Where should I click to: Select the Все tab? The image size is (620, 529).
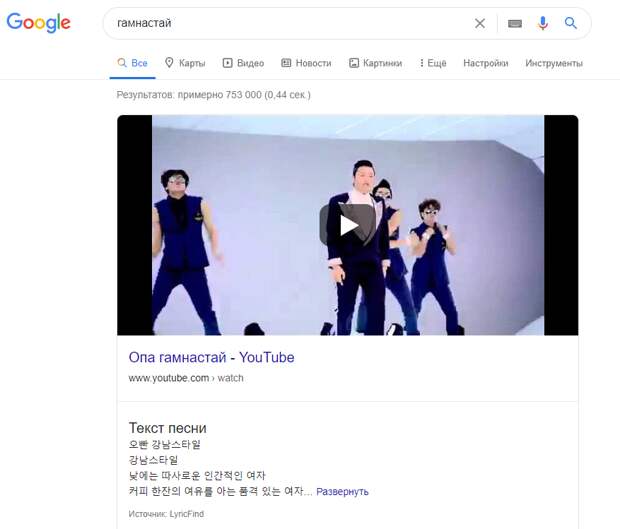point(132,63)
